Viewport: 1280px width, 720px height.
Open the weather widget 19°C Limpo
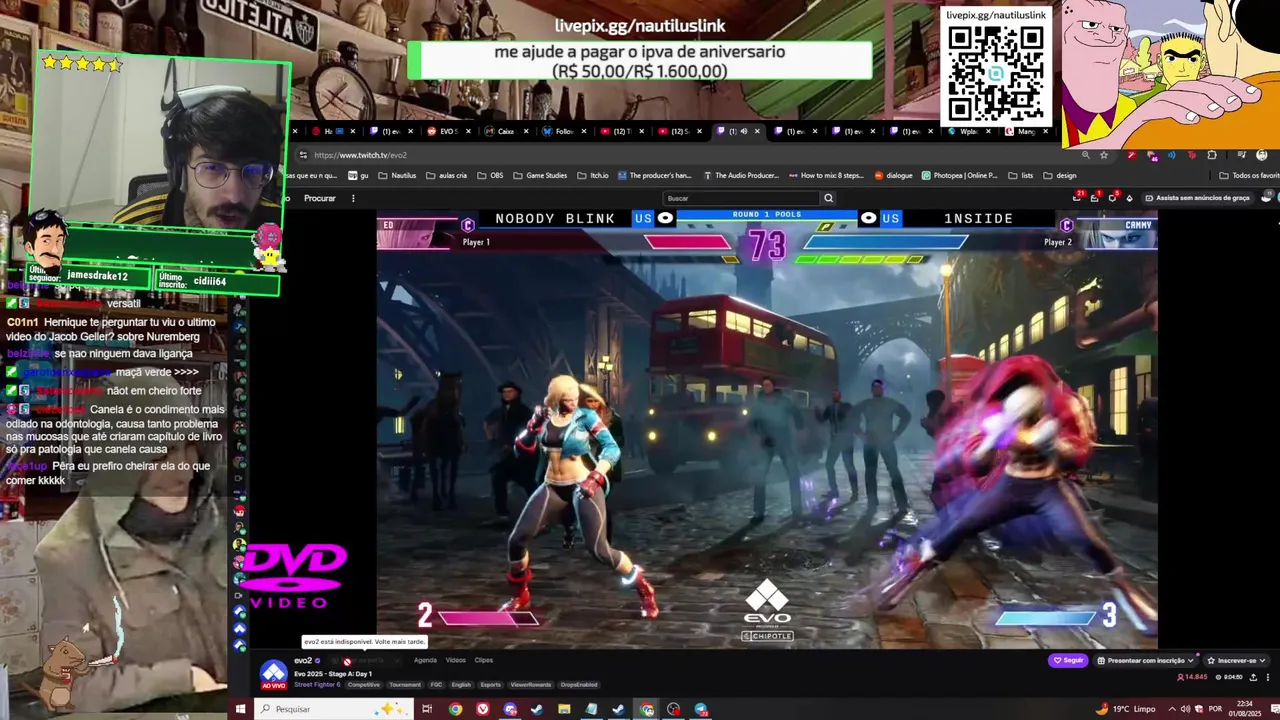click(1125, 709)
